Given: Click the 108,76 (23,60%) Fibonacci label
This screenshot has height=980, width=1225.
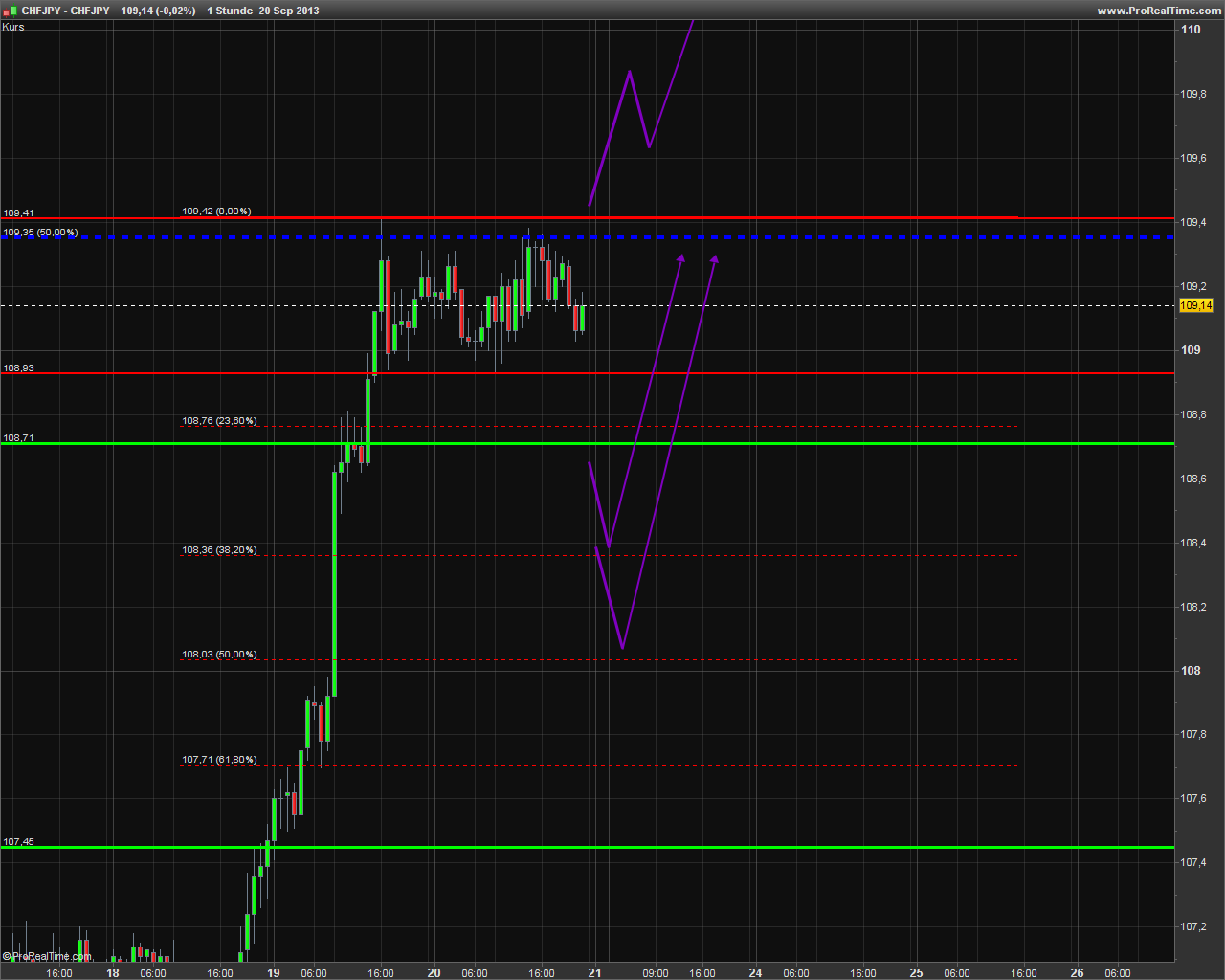Looking at the screenshot, I should [x=219, y=421].
